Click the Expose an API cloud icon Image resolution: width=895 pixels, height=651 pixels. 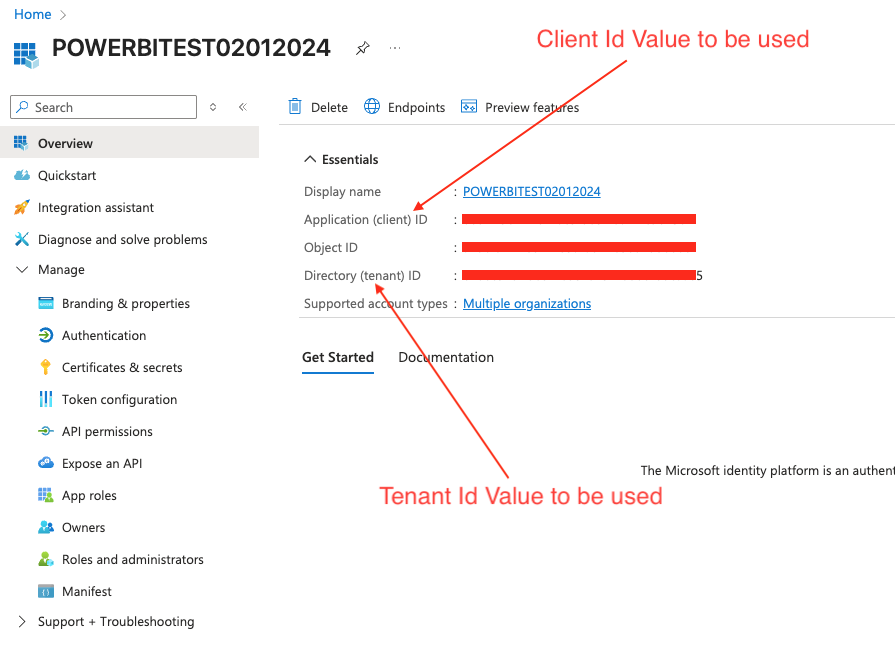tap(46, 463)
